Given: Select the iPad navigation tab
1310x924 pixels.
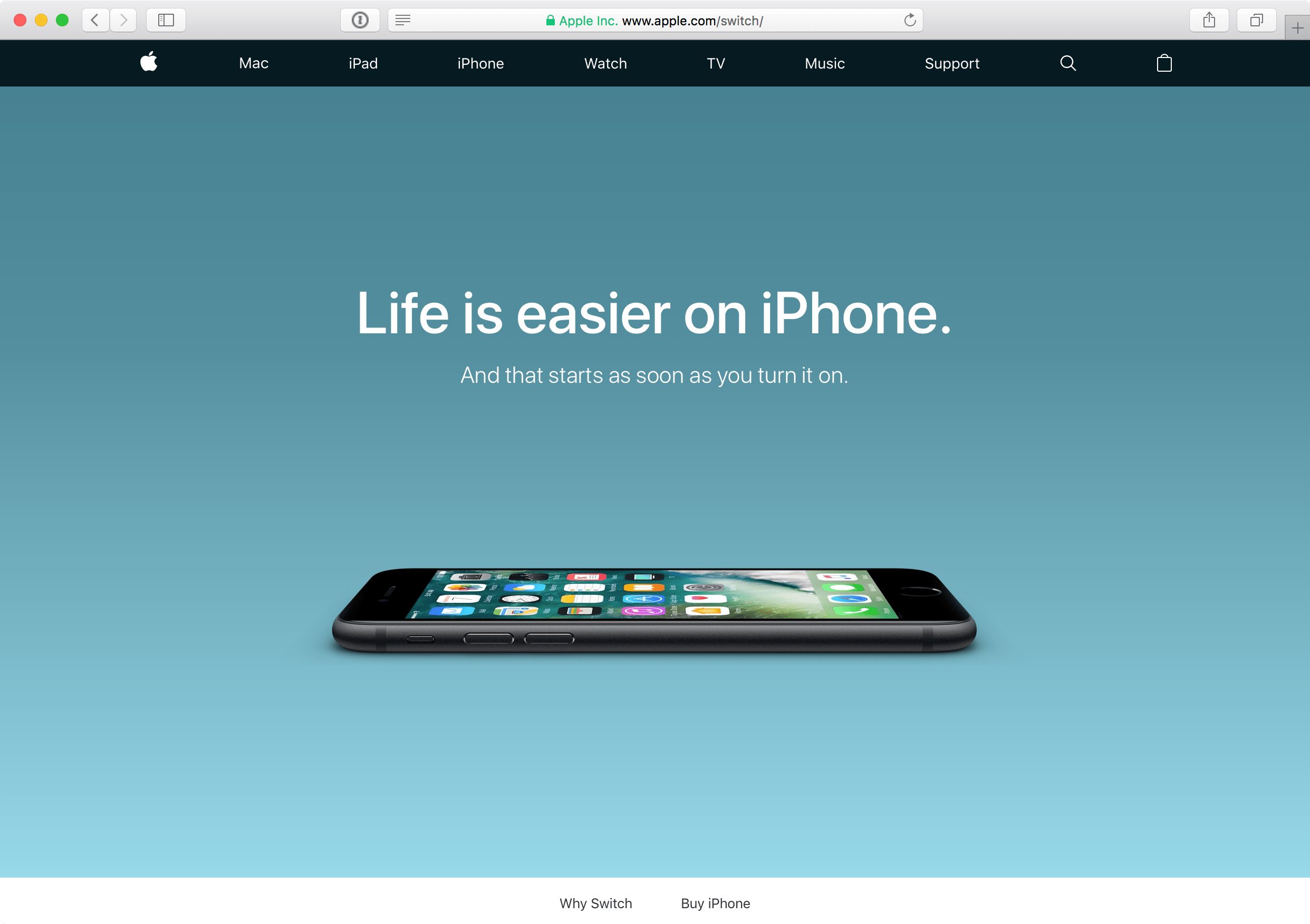Looking at the screenshot, I should click(361, 63).
